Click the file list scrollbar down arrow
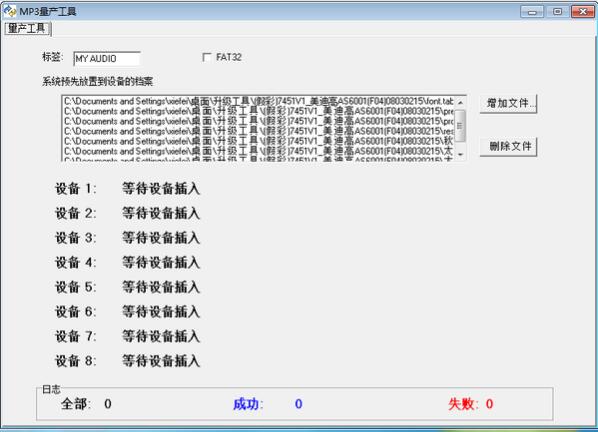 click(460, 154)
